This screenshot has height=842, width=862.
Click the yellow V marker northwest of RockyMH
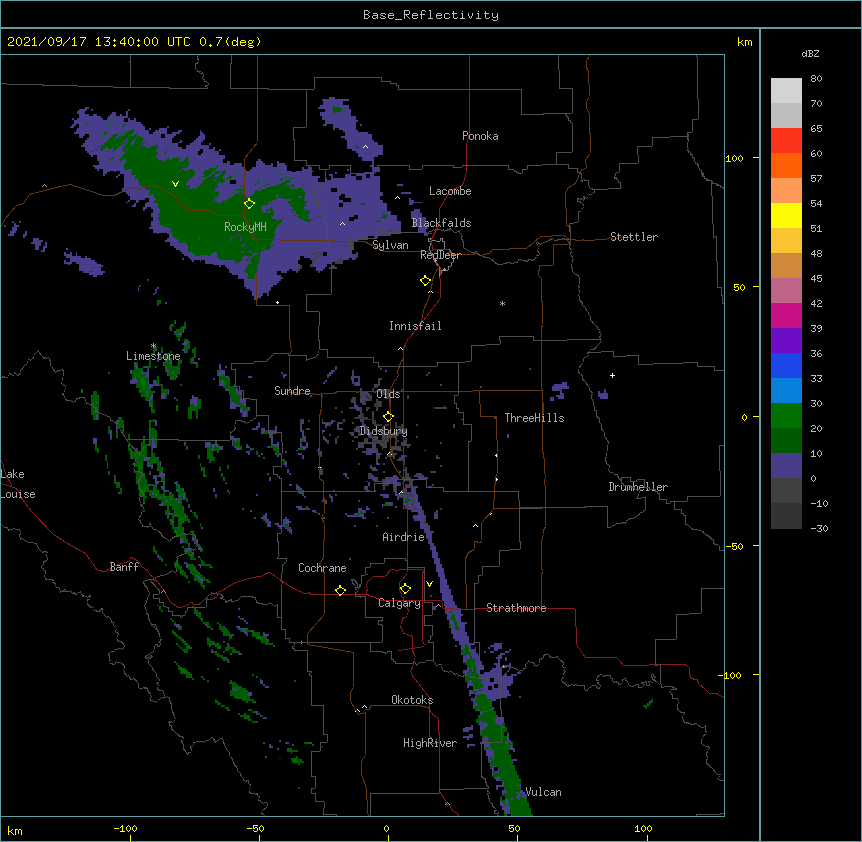point(175,184)
